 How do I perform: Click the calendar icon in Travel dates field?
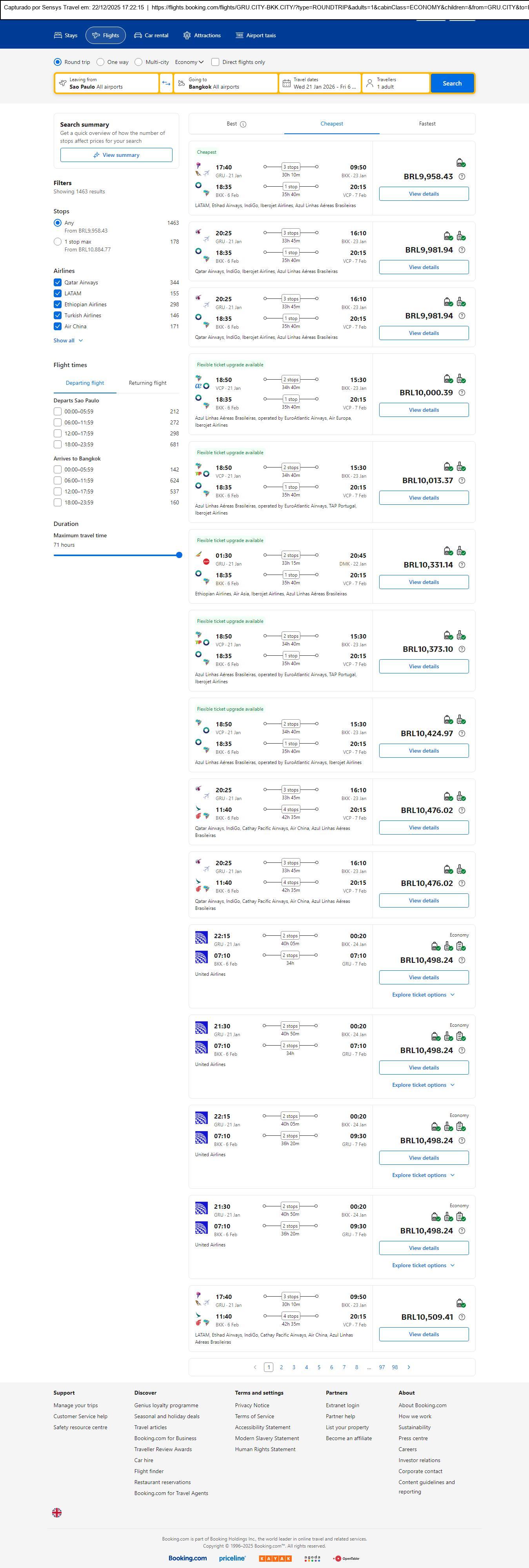(287, 84)
